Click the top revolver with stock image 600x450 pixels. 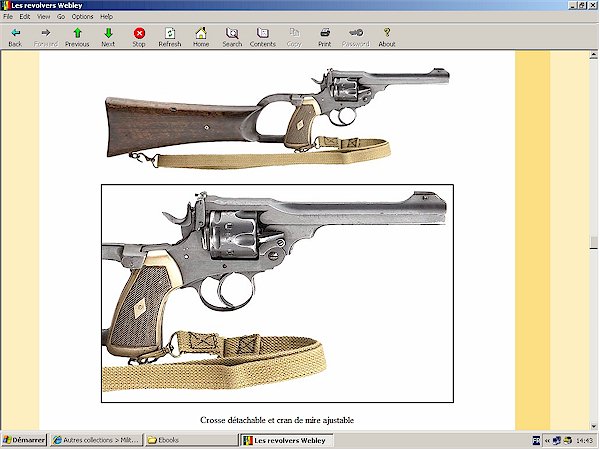pos(277,118)
